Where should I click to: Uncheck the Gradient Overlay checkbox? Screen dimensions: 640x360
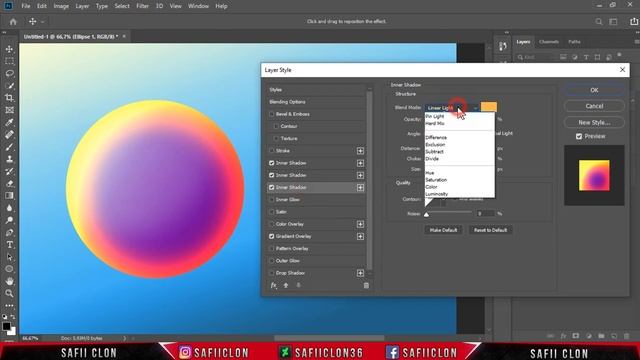(271, 236)
